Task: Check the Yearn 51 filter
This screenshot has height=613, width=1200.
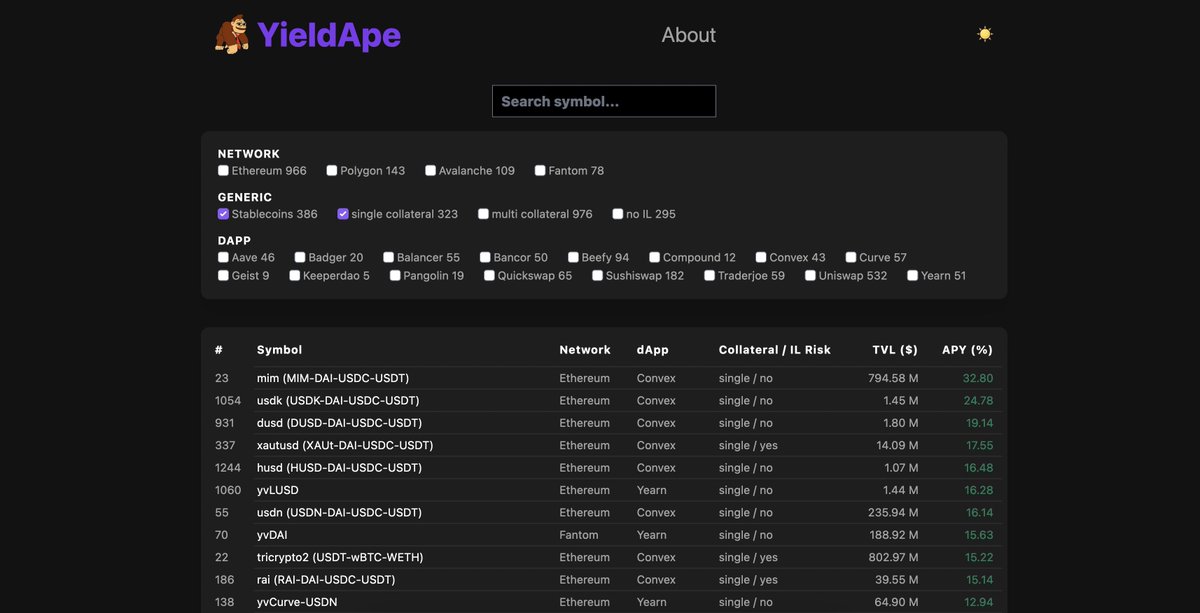Action: point(913,275)
